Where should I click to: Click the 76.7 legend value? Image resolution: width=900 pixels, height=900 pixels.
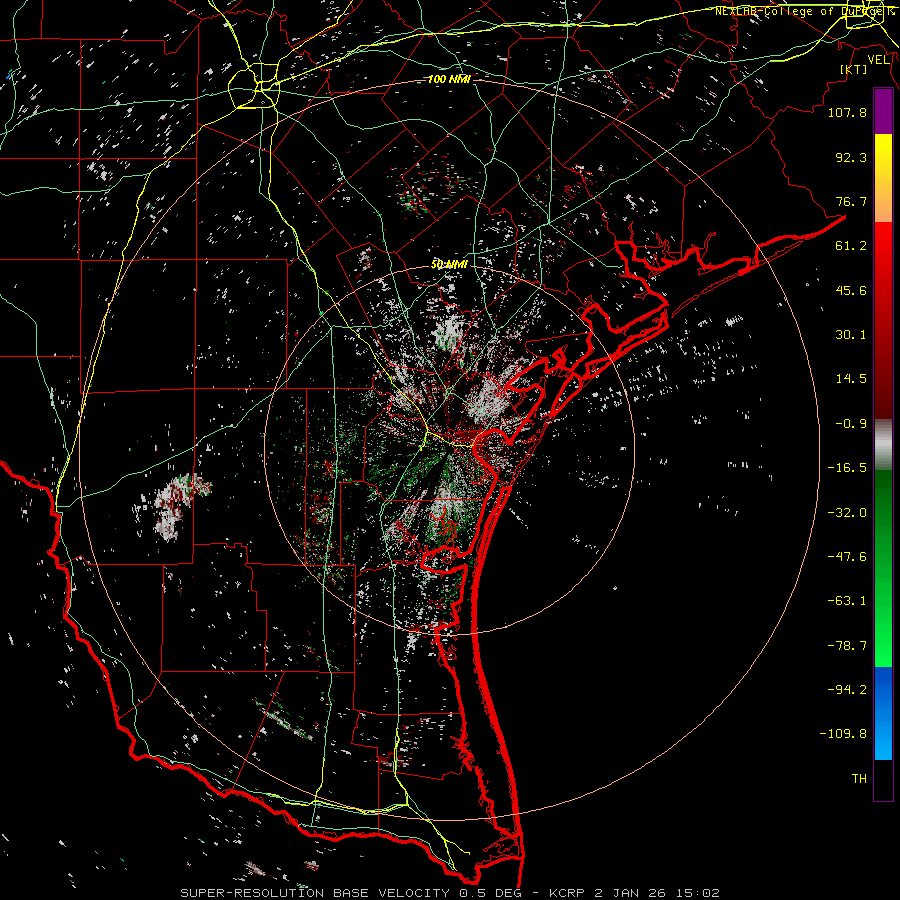(851, 201)
